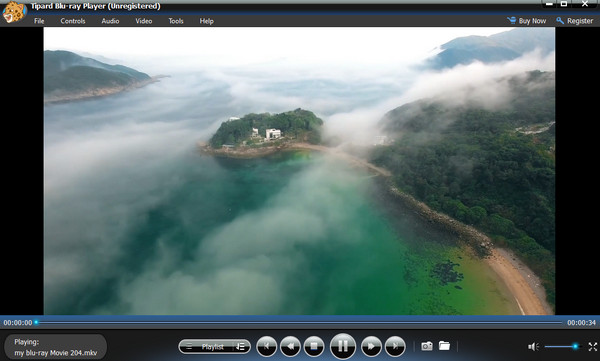Stop the video with the stop button
This screenshot has width=600, height=361.
pos(314,346)
